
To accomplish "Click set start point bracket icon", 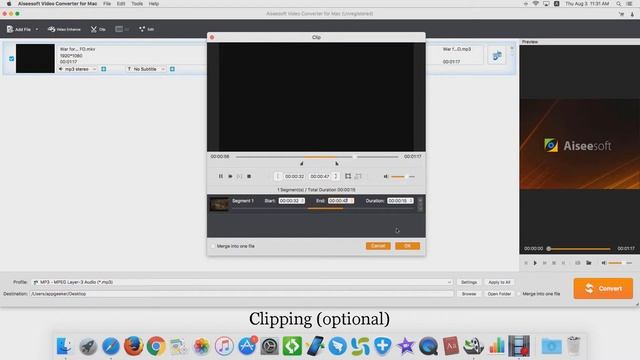I will pos(278,176).
